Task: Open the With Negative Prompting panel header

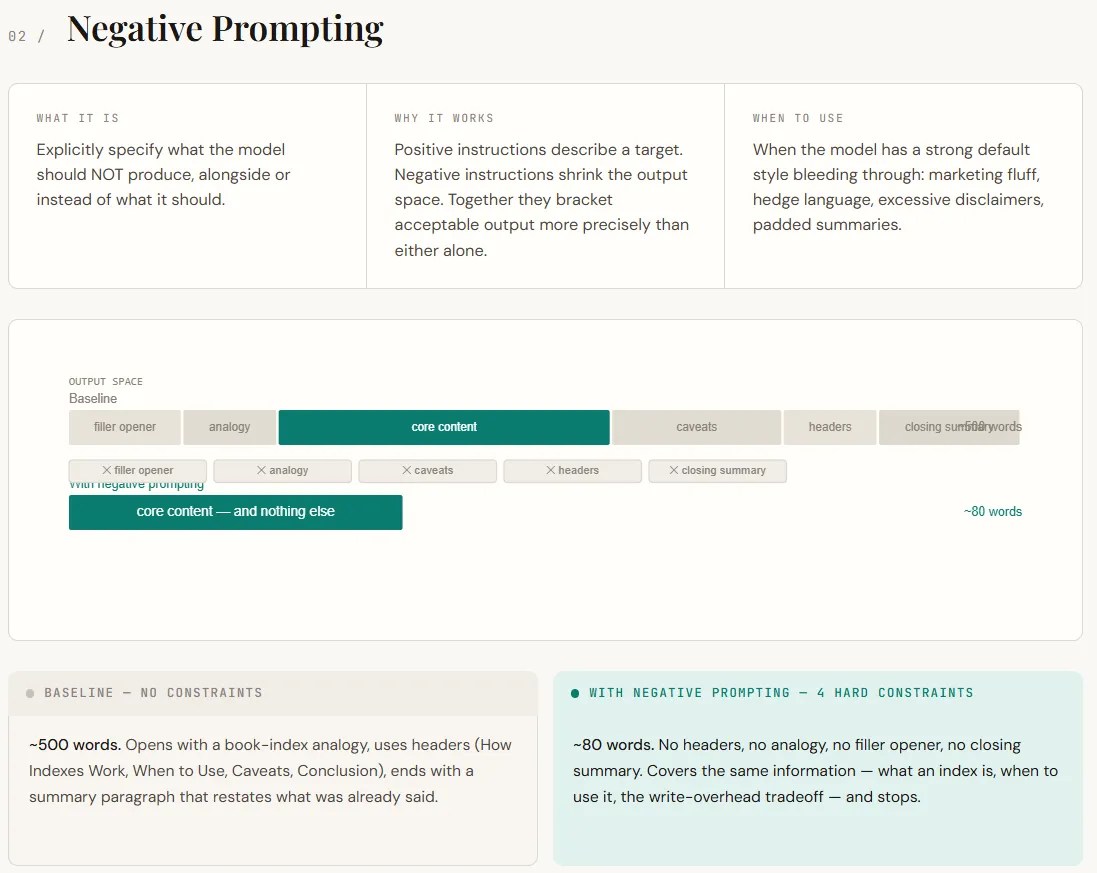Action: tap(818, 693)
